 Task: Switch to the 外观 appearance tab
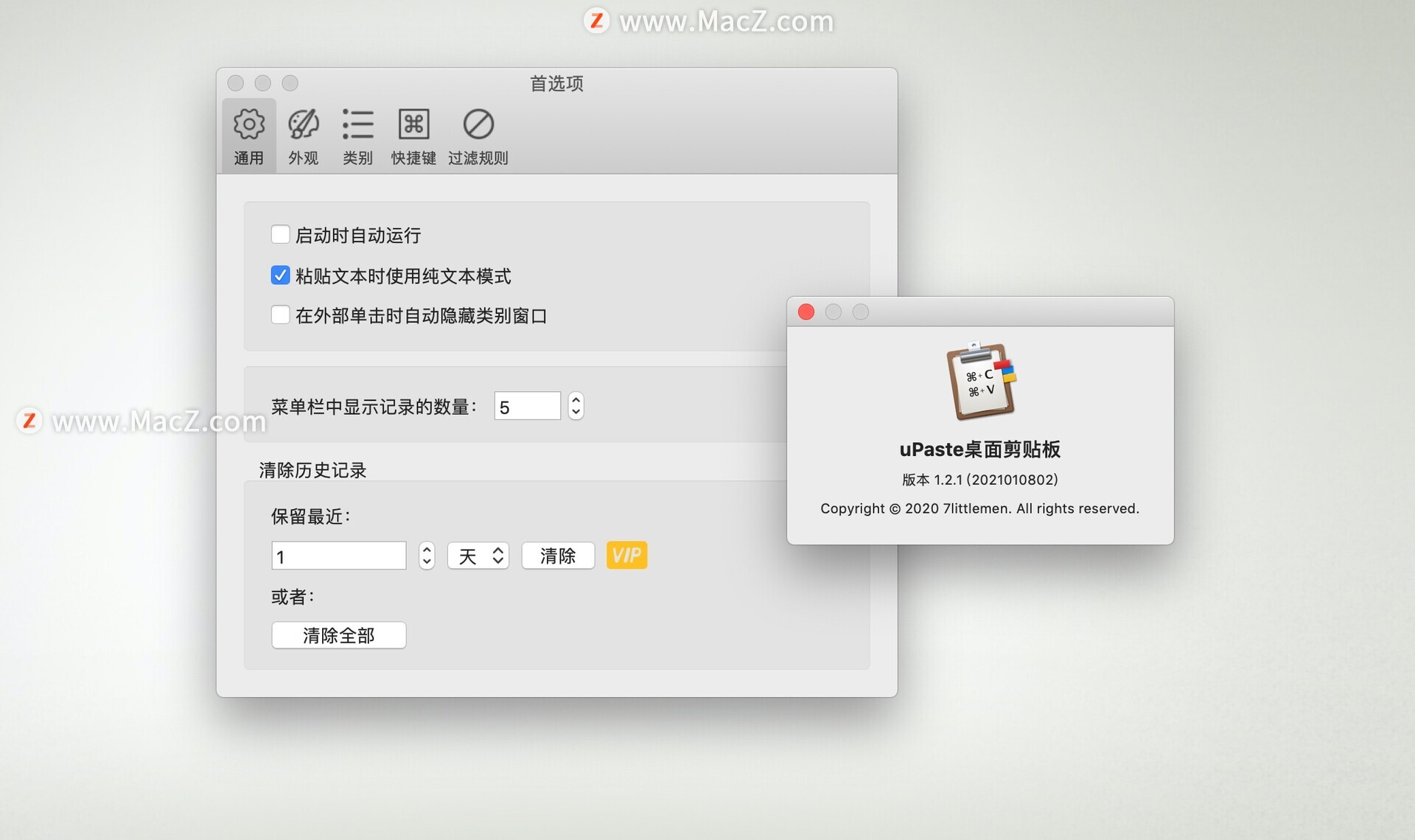[x=303, y=136]
